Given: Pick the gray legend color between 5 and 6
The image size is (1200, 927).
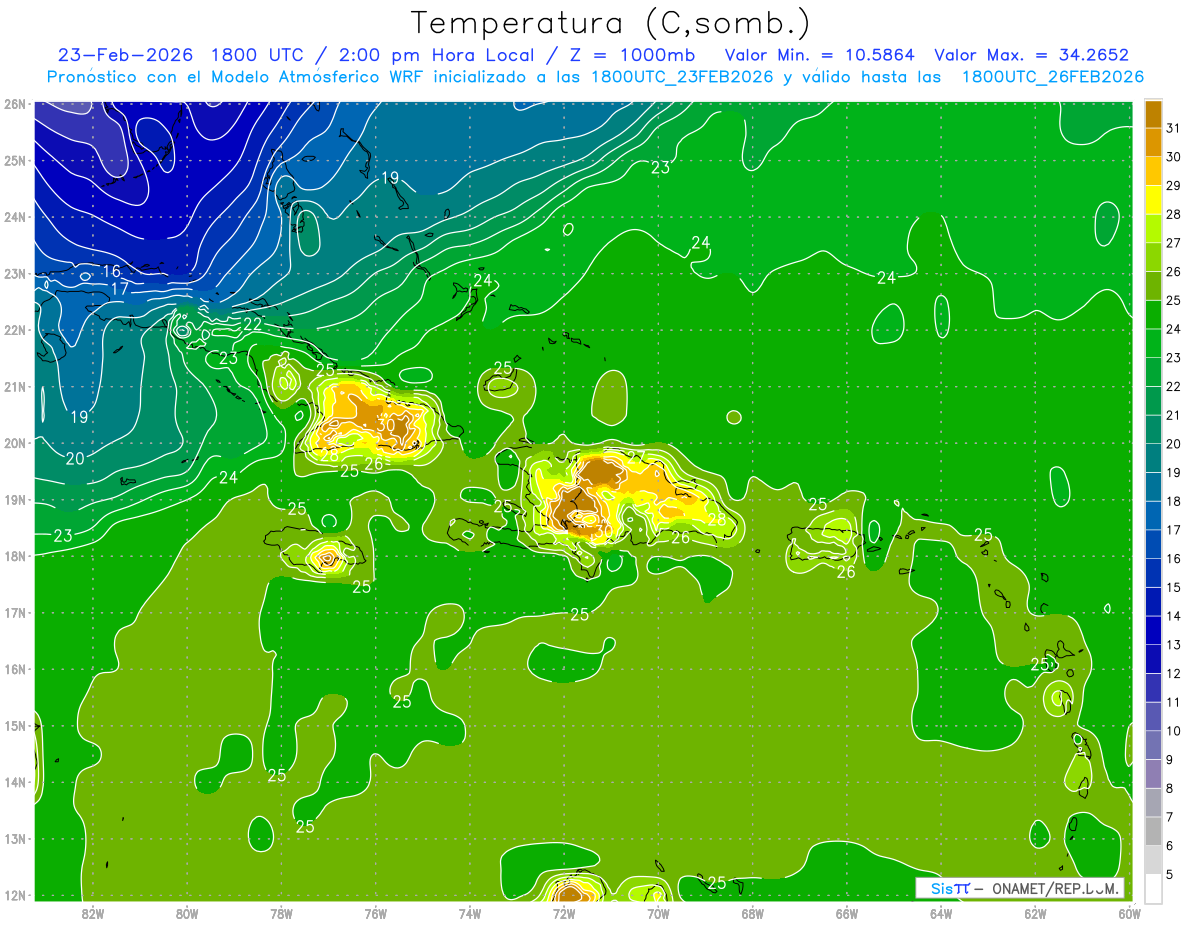Looking at the screenshot, I should 1153,860.
